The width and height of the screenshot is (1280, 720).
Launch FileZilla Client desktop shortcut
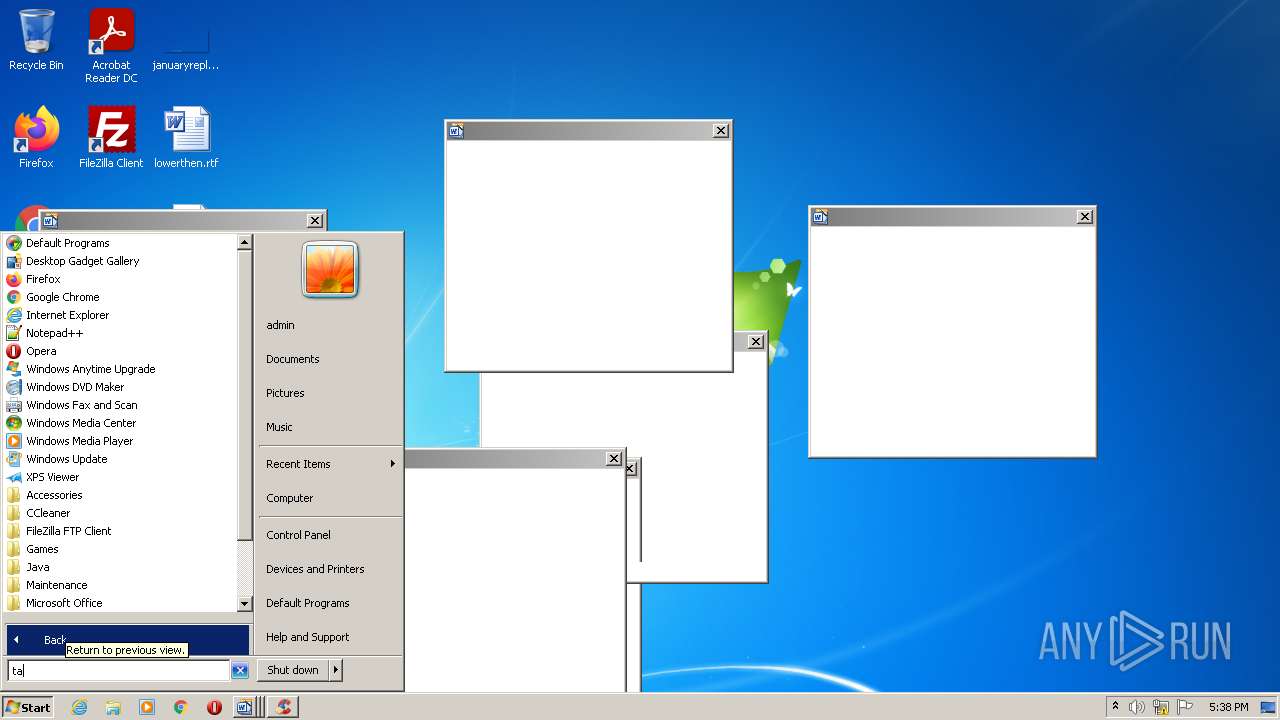click(111, 137)
